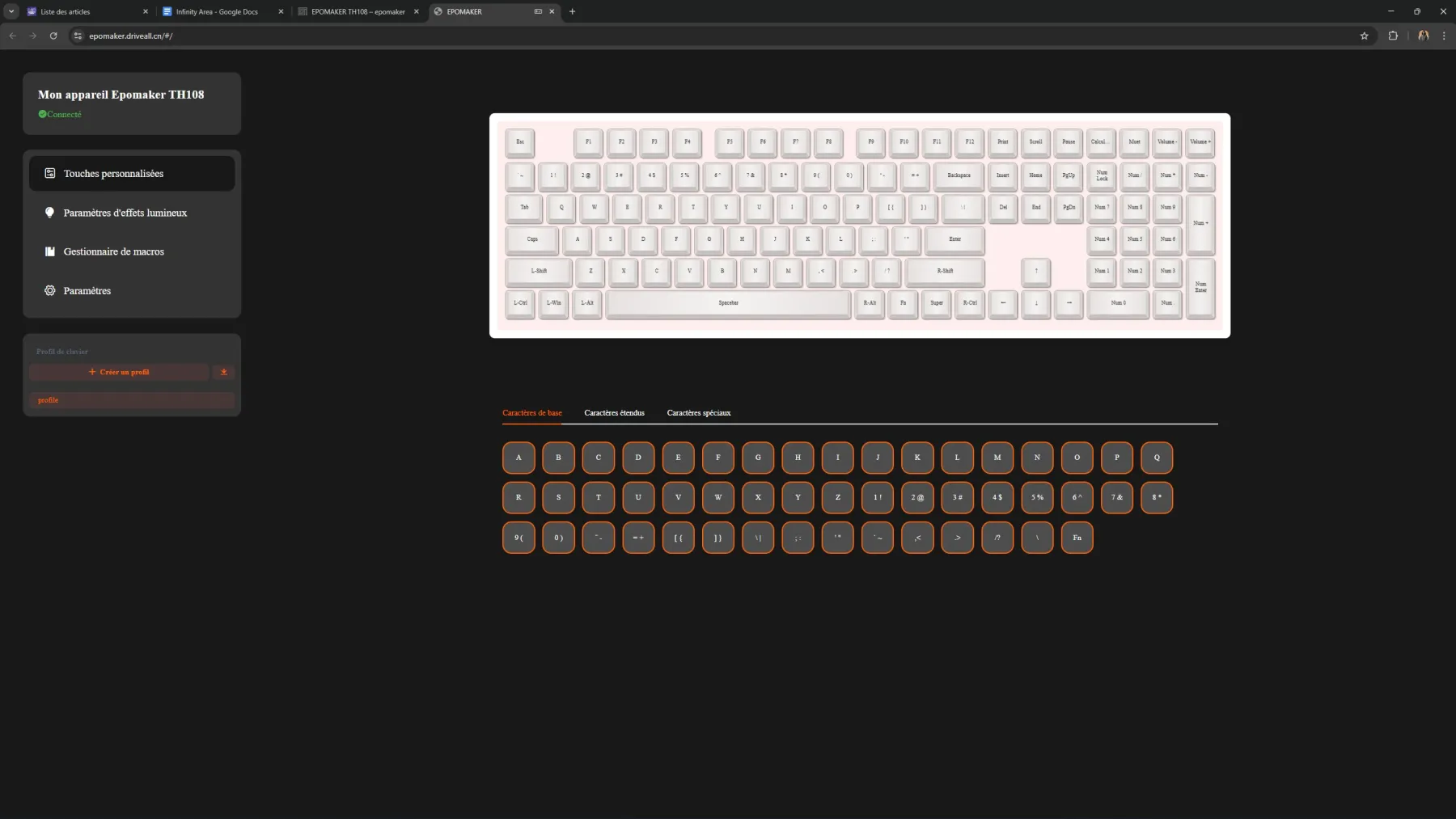
Task: Open browser extensions puzzle icon
Action: [x=1393, y=36]
